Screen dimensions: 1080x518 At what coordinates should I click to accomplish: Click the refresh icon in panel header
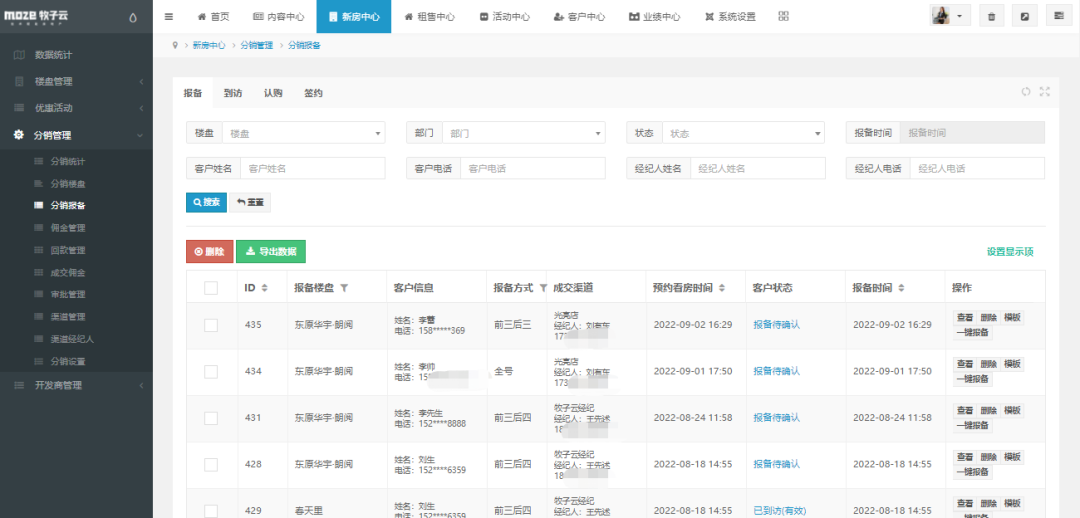(1026, 92)
